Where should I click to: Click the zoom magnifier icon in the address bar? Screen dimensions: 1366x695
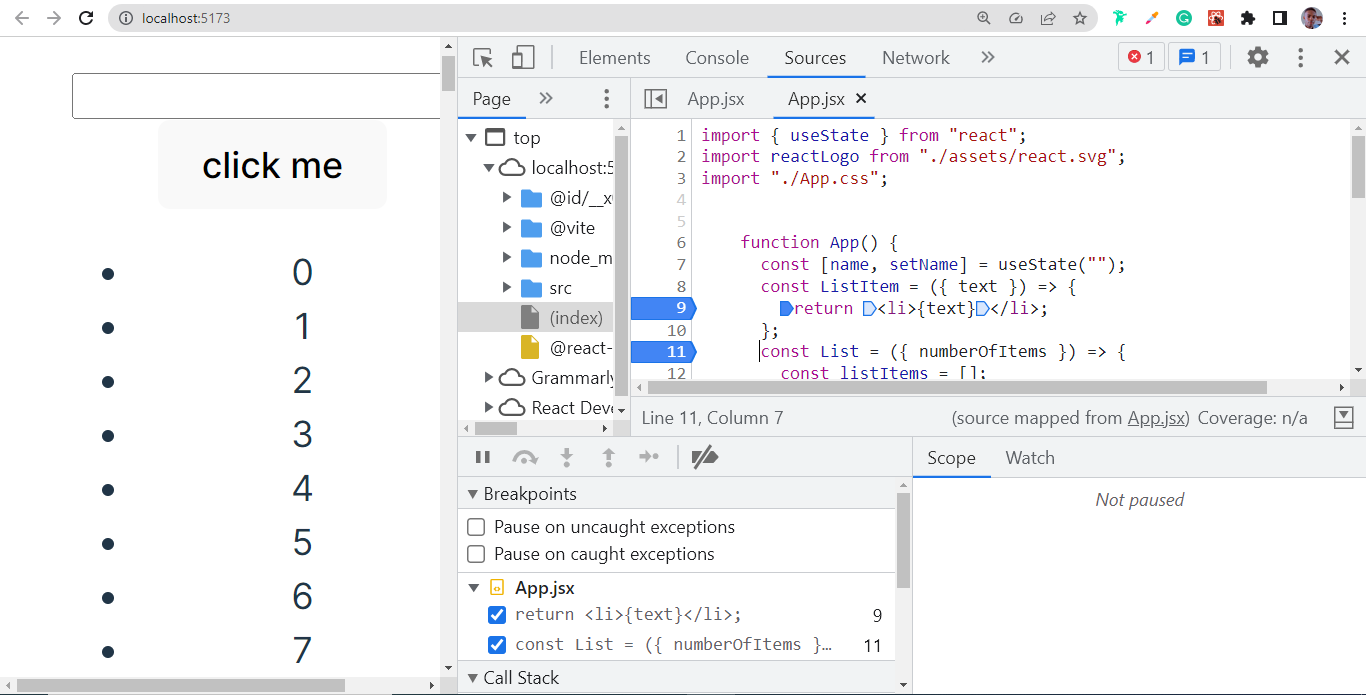tap(984, 18)
